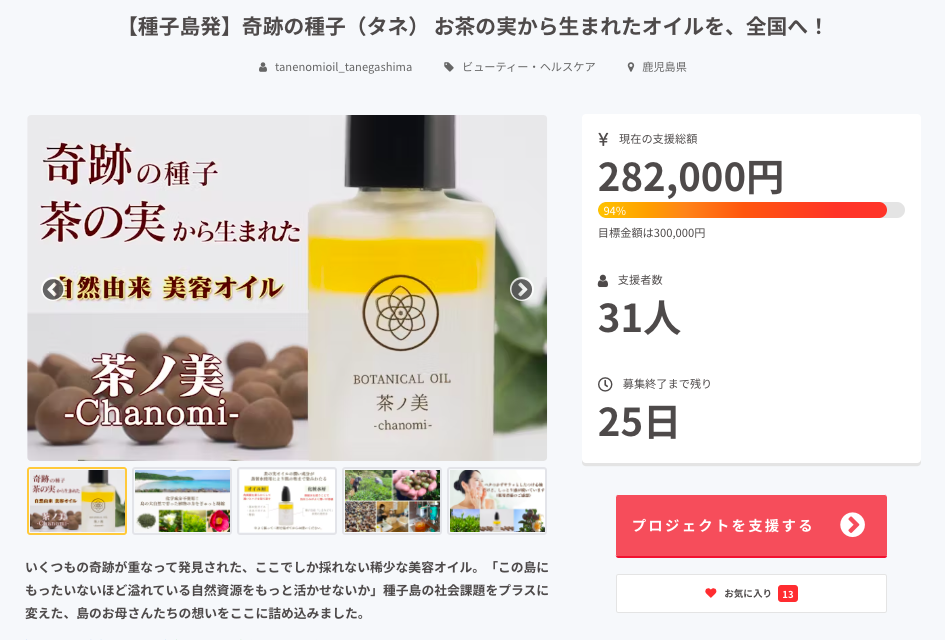Image resolution: width=945 pixels, height=640 pixels.
Task: Click the 94% funding progress bar
Action: (x=751, y=210)
